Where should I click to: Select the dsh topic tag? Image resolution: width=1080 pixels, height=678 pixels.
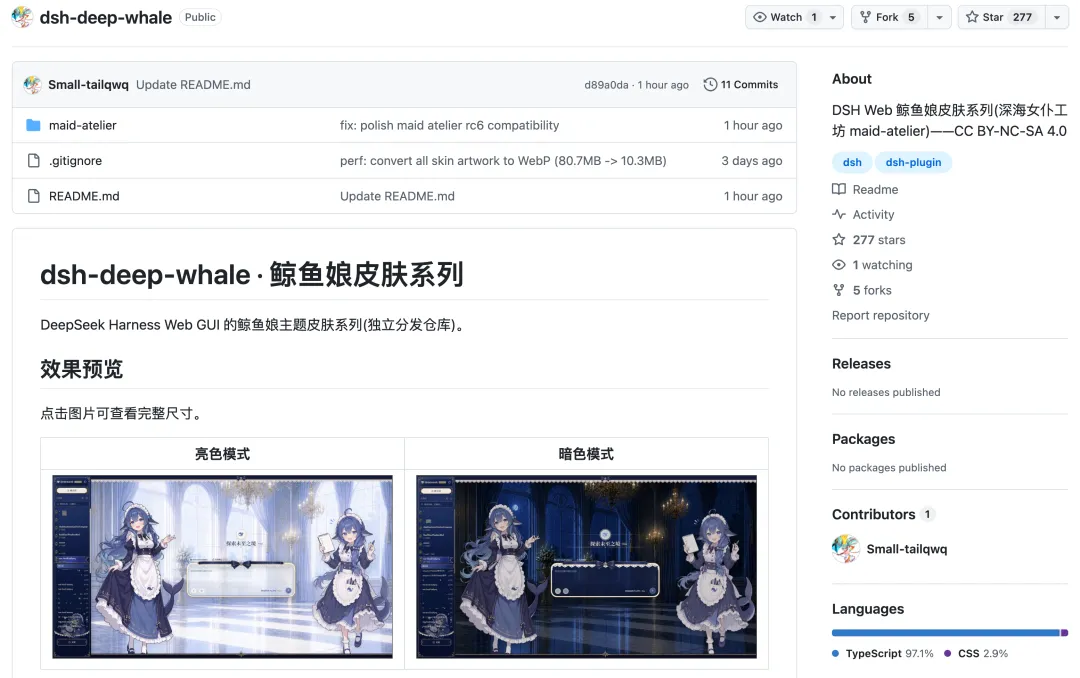(x=852, y=162)
